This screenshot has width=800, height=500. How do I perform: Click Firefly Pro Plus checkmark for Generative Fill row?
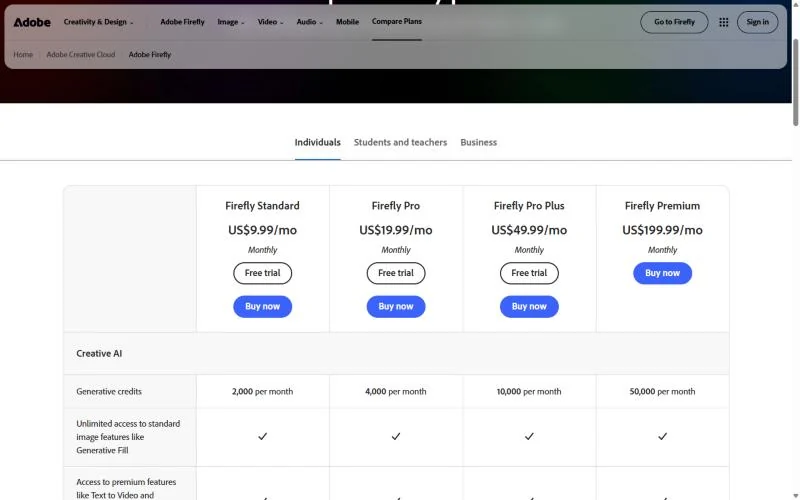coord(529,436)
